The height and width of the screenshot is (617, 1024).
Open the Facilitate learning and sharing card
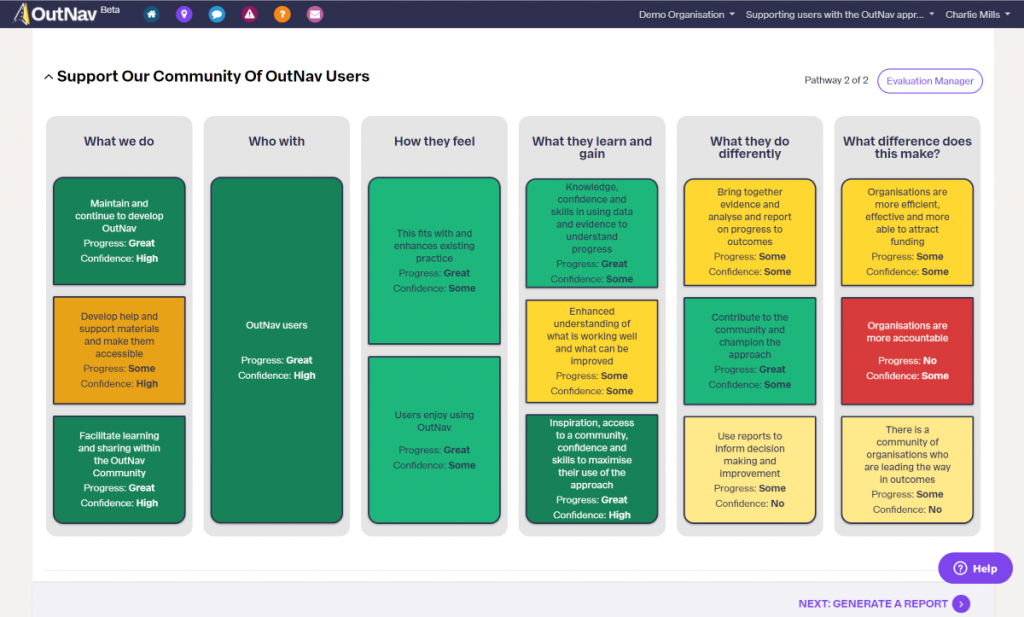click(x=119, y=469)
